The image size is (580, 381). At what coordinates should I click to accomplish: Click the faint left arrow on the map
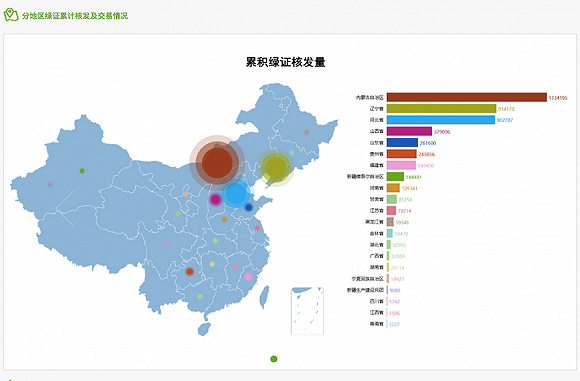[x=65, y=209]
